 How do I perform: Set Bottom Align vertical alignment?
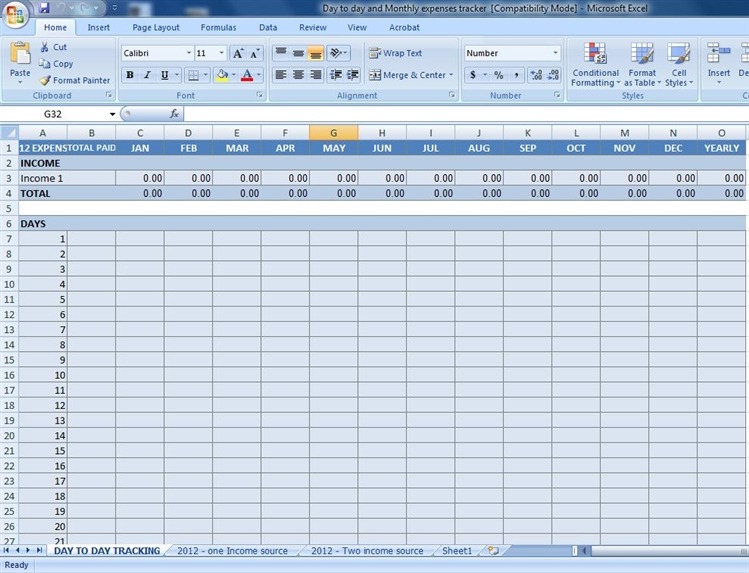coord(315,53)
